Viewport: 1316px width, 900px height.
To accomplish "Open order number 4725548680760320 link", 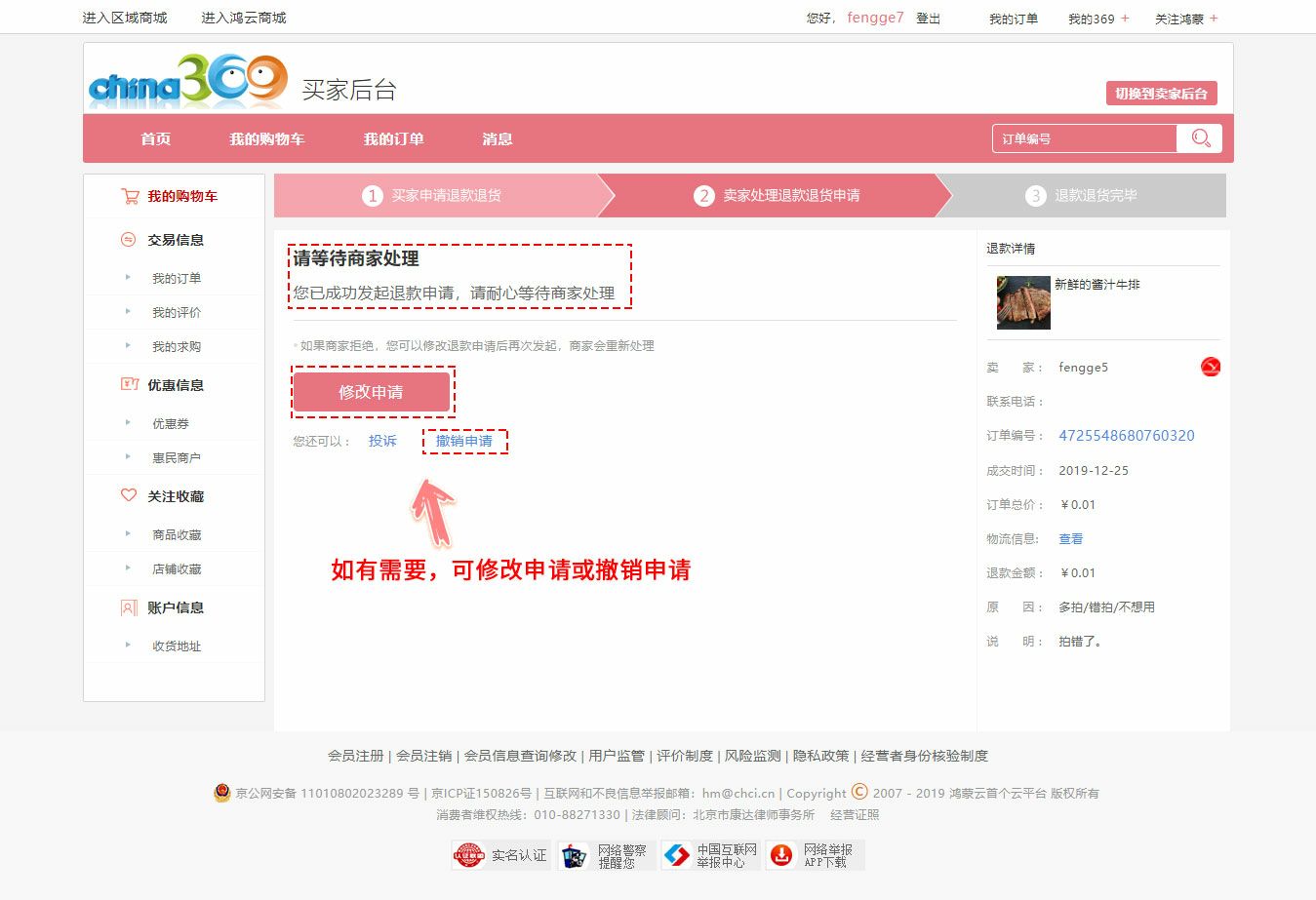I will click(x=1126, y=436).
